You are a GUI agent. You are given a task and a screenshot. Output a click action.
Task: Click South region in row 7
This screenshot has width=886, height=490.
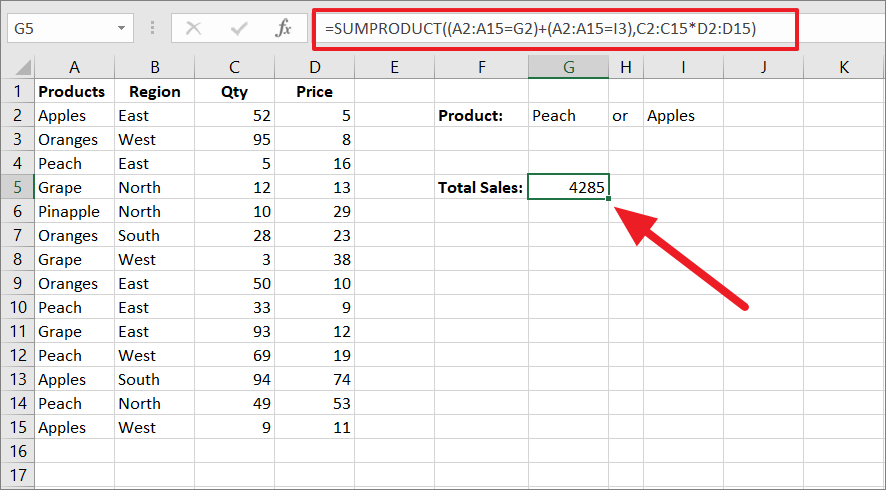click(154, 235)
